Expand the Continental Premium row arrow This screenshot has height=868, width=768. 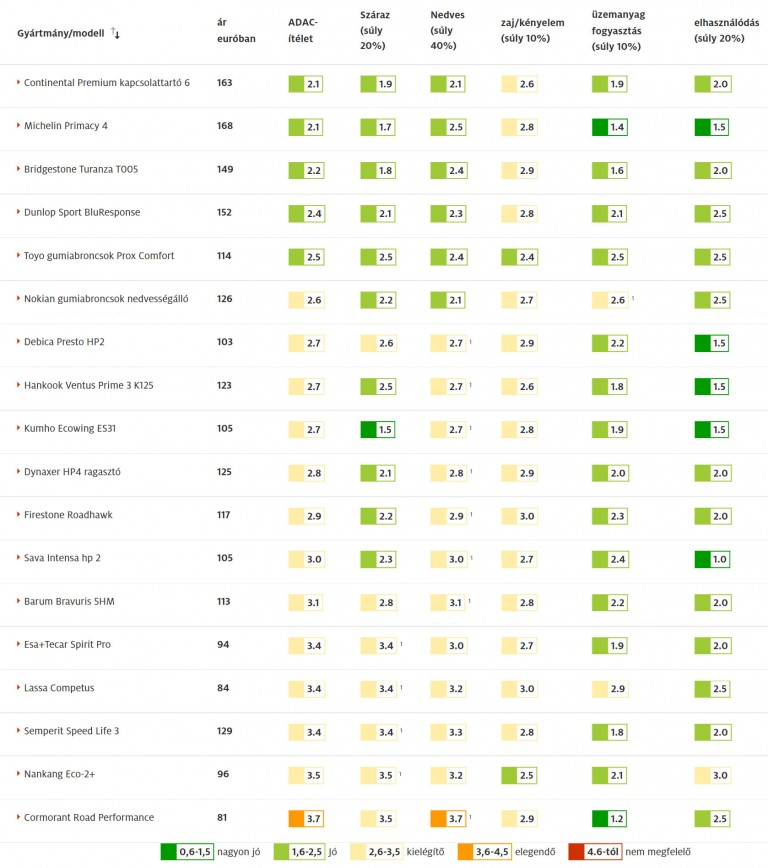point(19,83)
